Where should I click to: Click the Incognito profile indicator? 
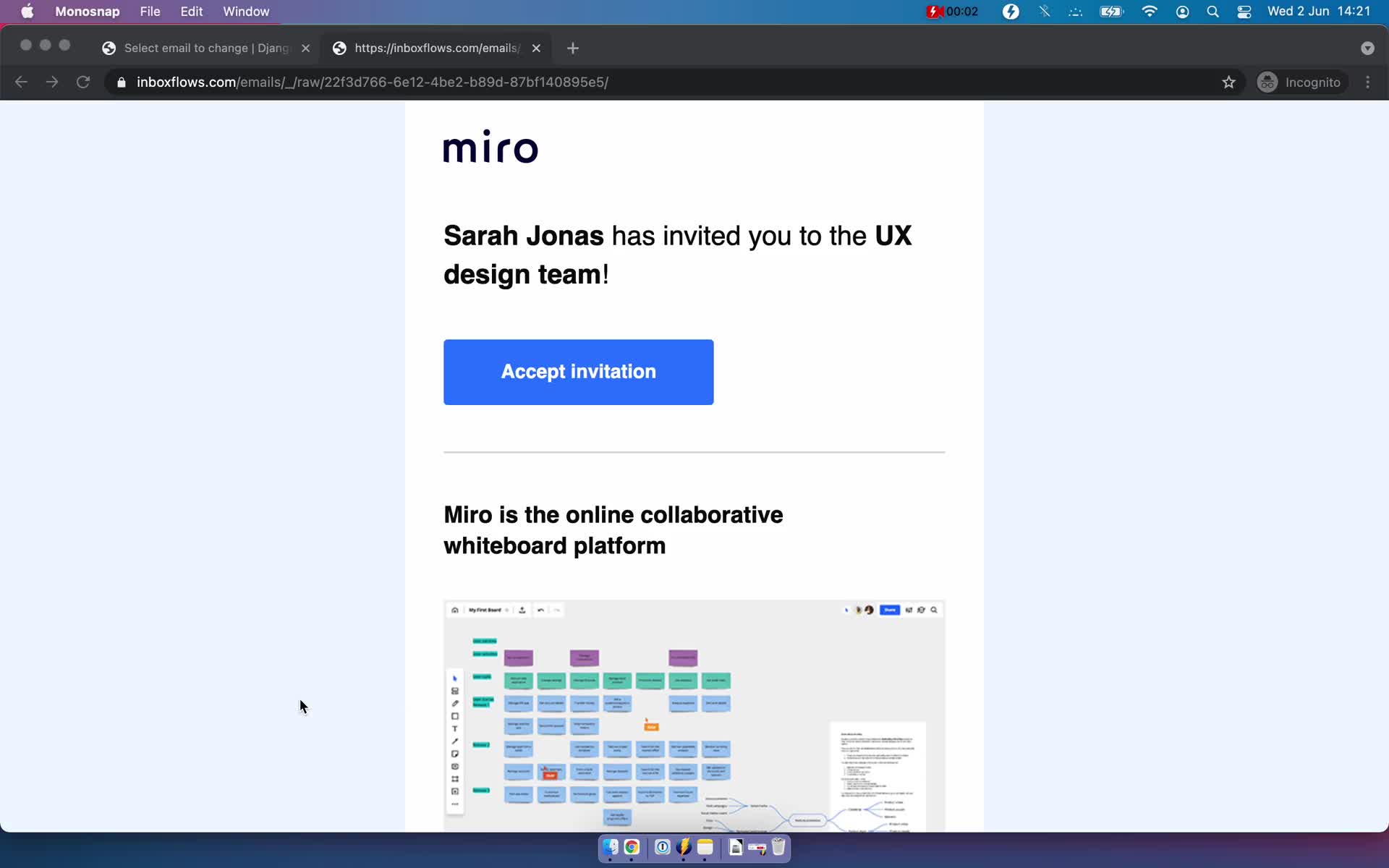(1300, 82)
